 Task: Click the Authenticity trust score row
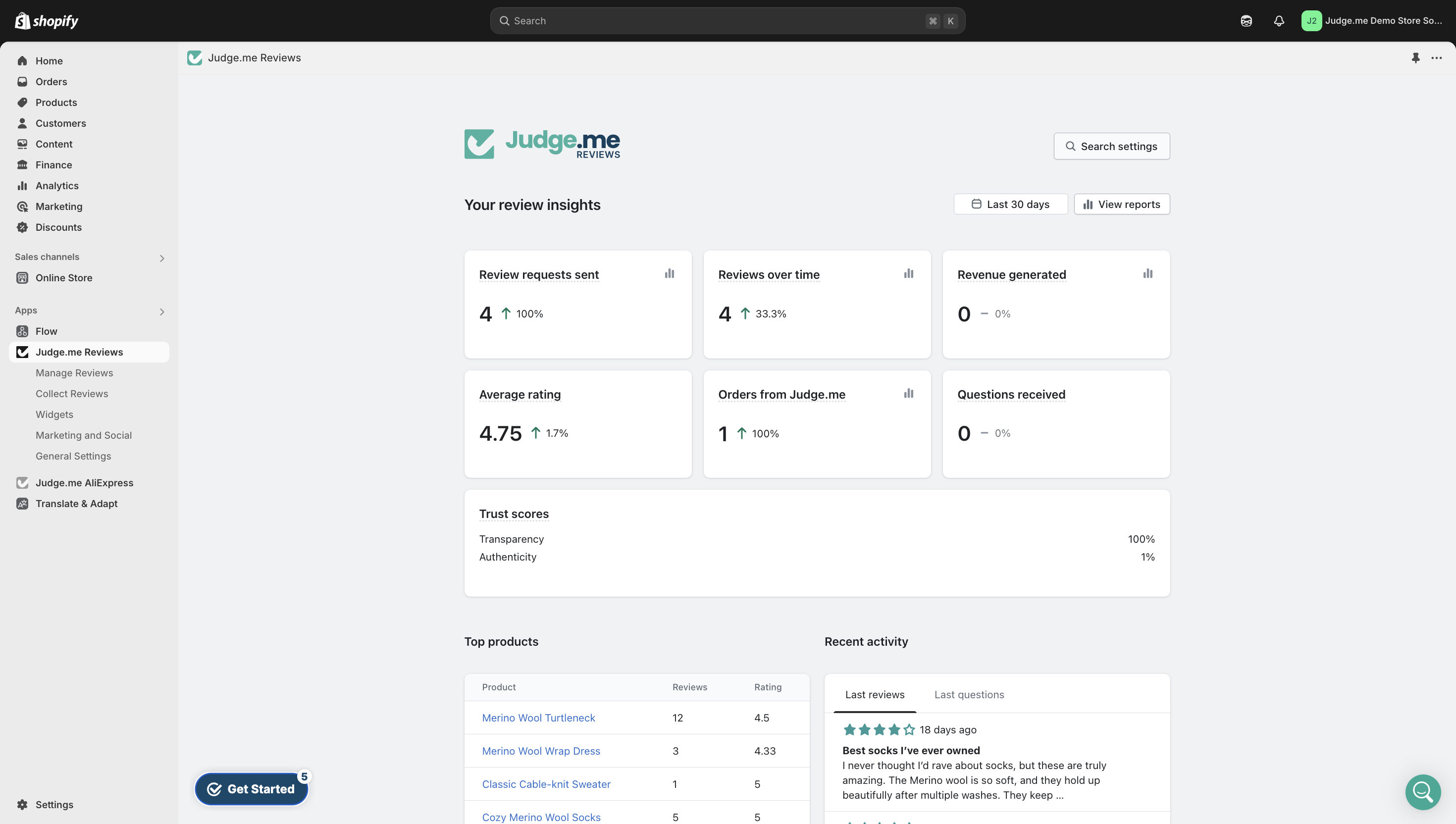[817, 557]
